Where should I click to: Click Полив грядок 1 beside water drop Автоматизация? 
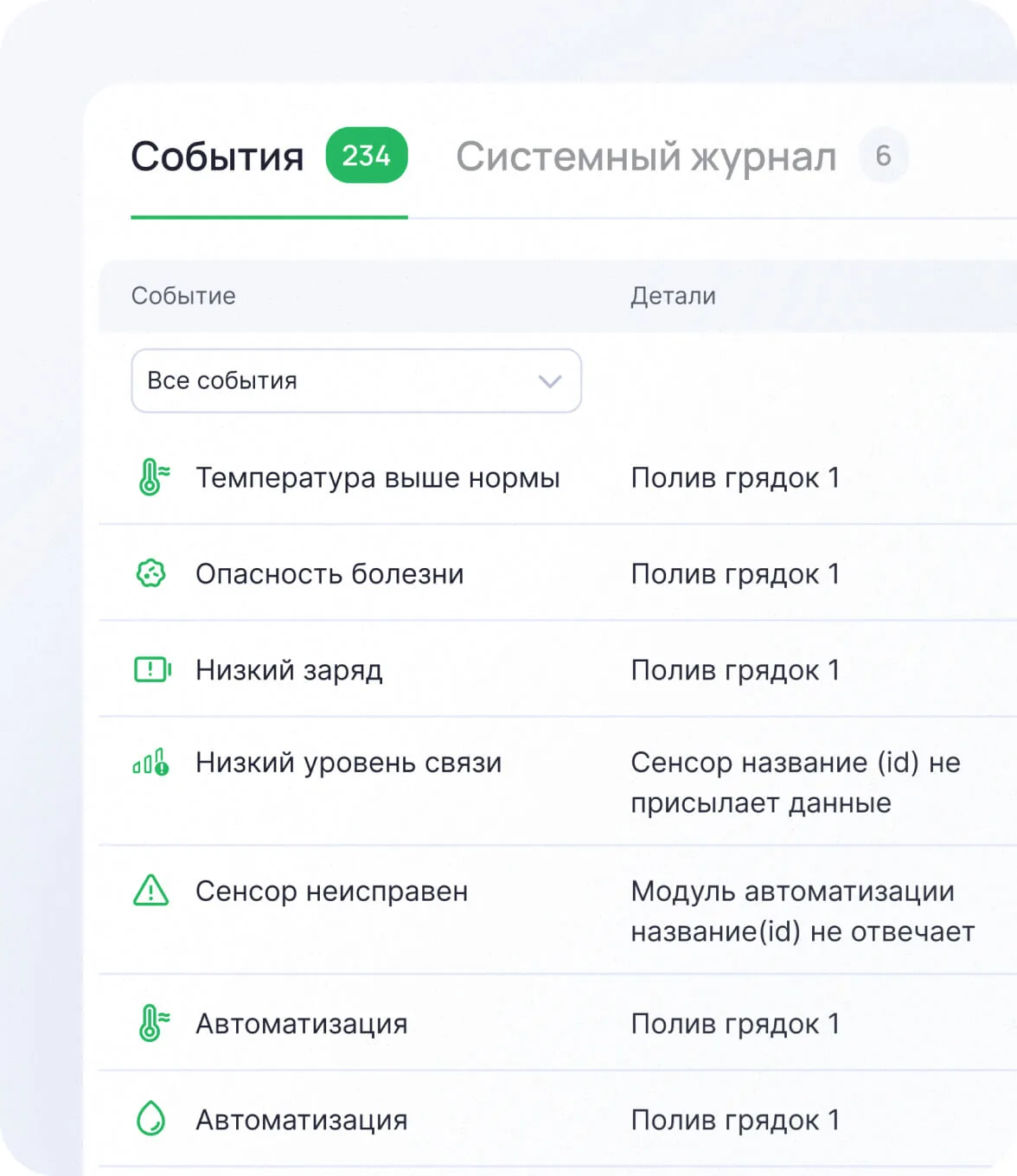pos(735,1120)
